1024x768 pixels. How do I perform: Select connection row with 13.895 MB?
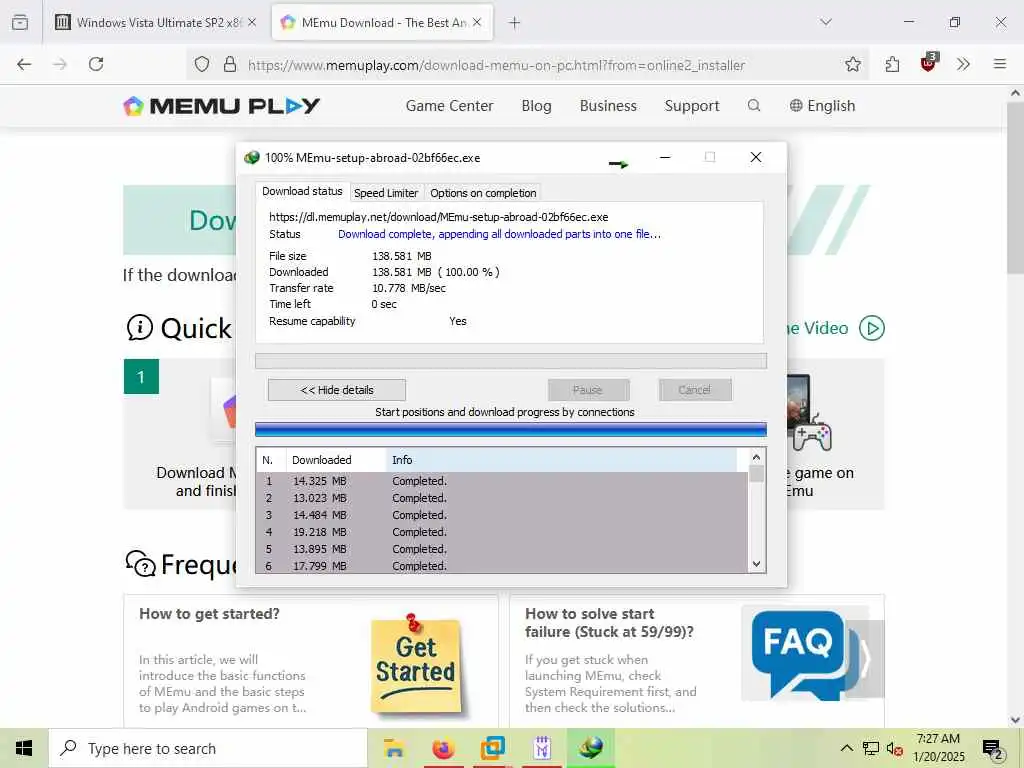point(502,549)
